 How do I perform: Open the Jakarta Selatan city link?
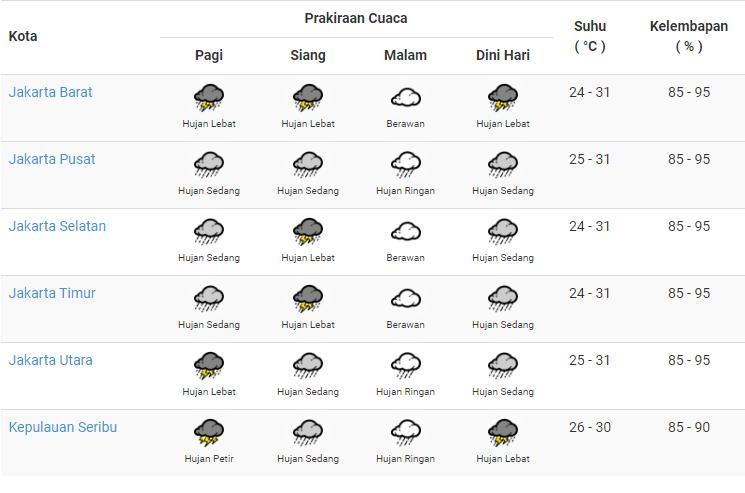pyautogui.click(x=57, y=226)
